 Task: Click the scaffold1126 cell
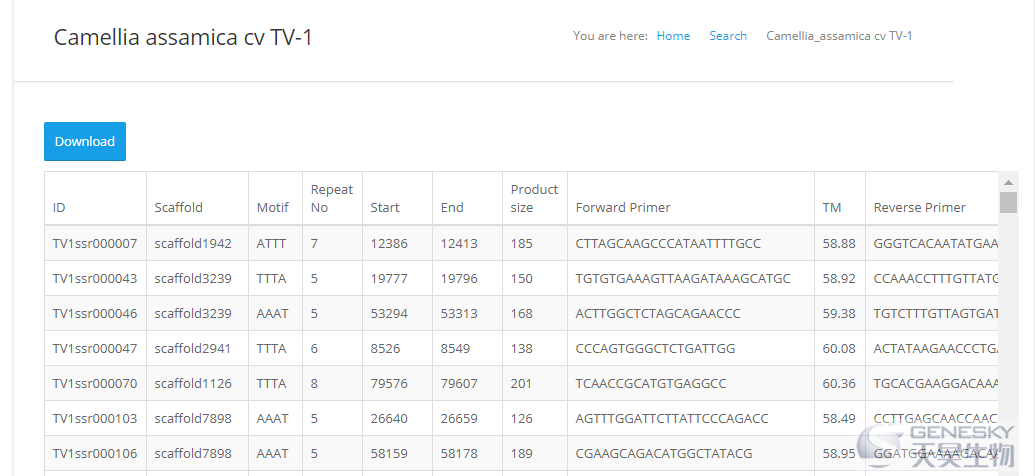click(x=197, y=384)
